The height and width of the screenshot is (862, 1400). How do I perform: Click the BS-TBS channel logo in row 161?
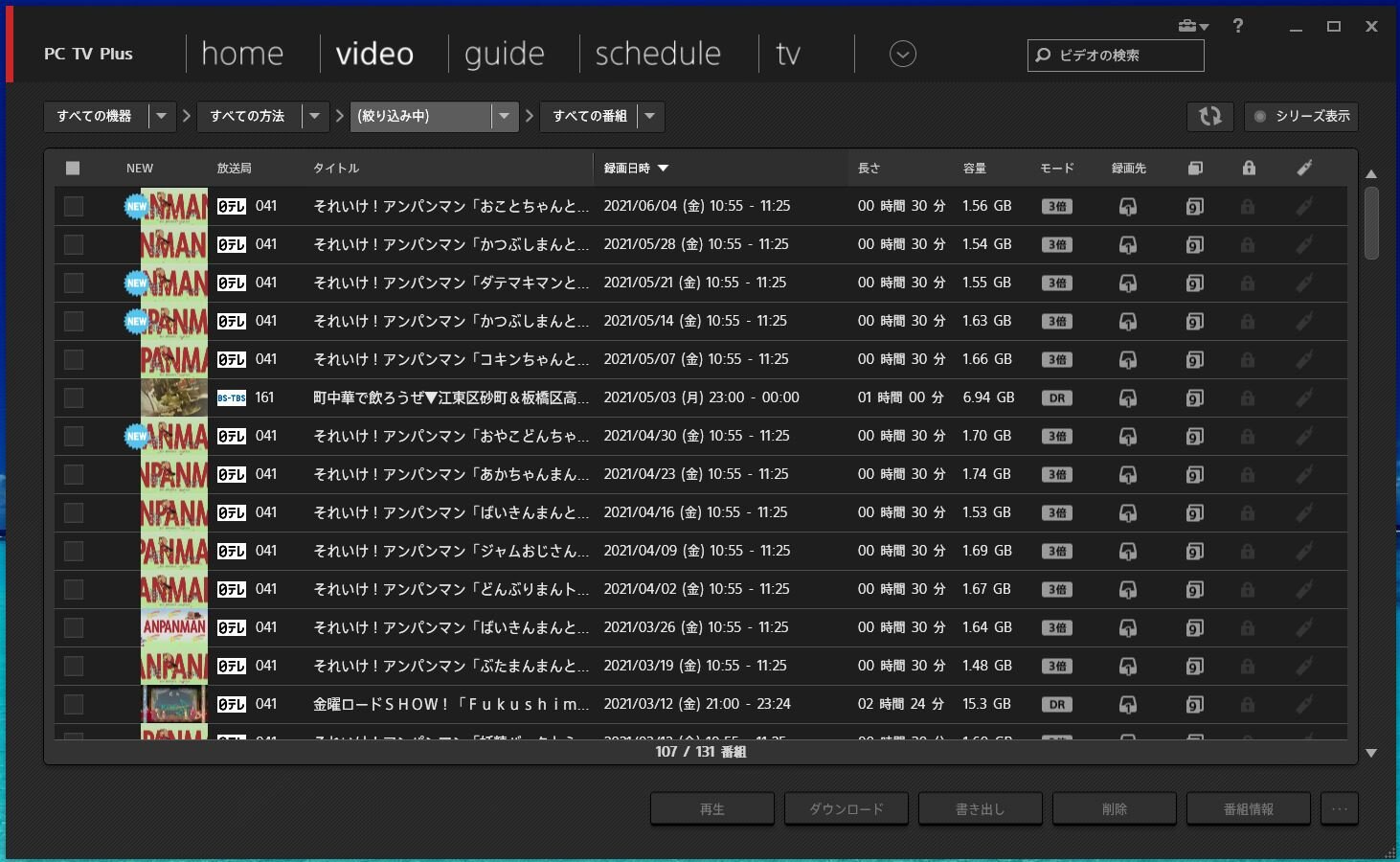pos(231,397)
